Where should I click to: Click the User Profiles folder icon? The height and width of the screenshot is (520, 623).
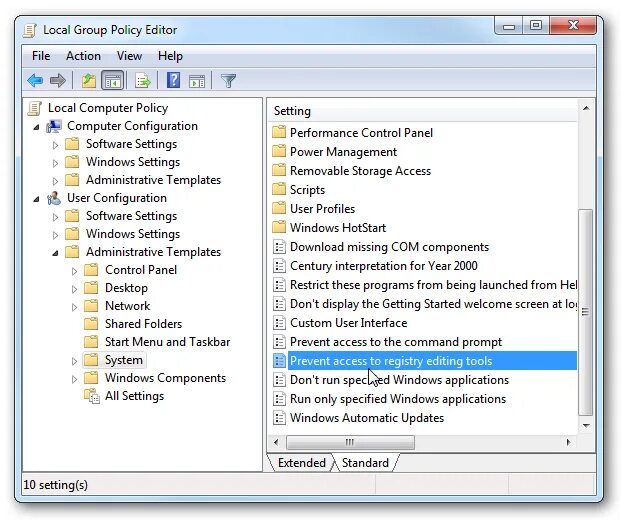tap(279, 208)
